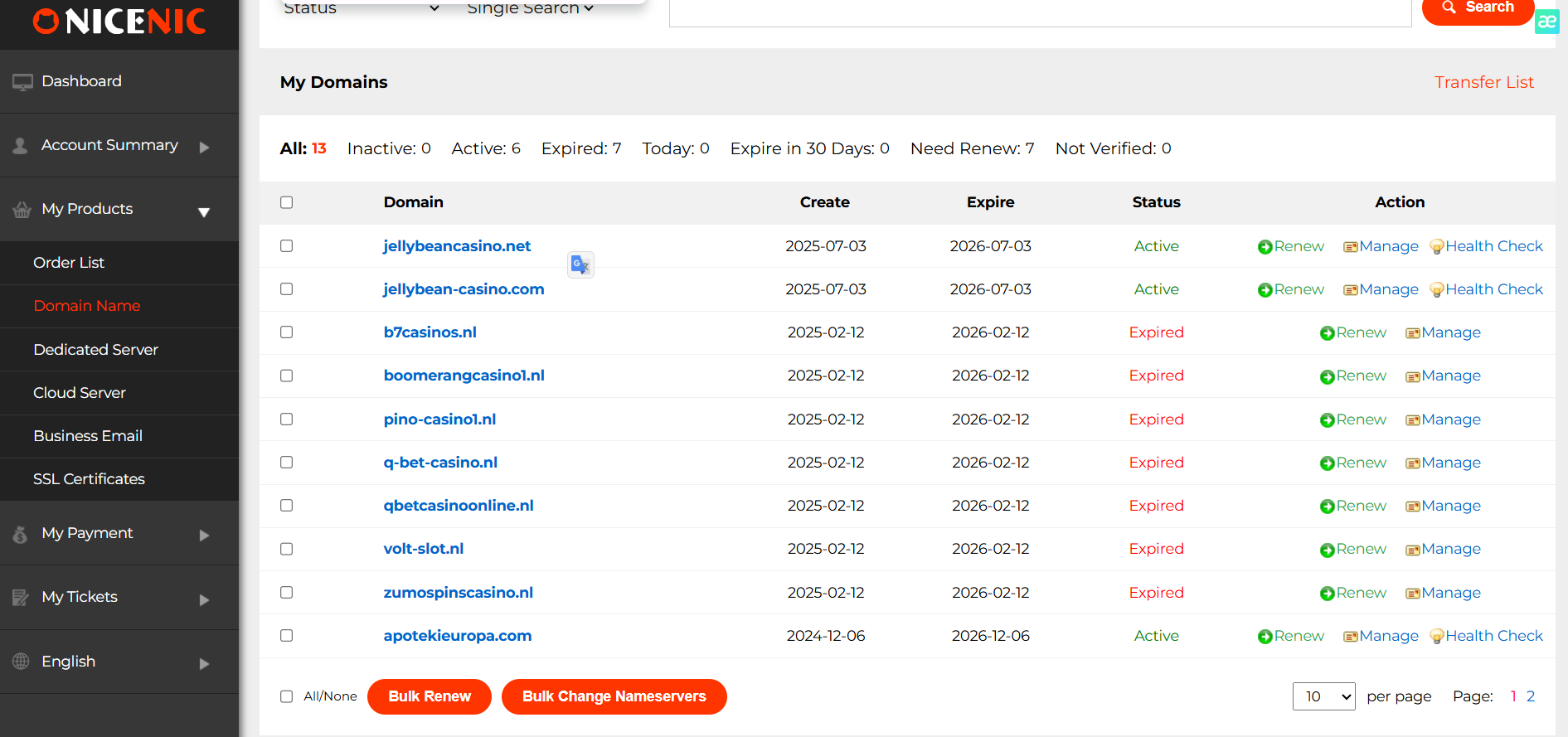Click the green extension icon beside Search
The width and height of the screenshot is (1568, 737).
click(x=1546, y=22)
